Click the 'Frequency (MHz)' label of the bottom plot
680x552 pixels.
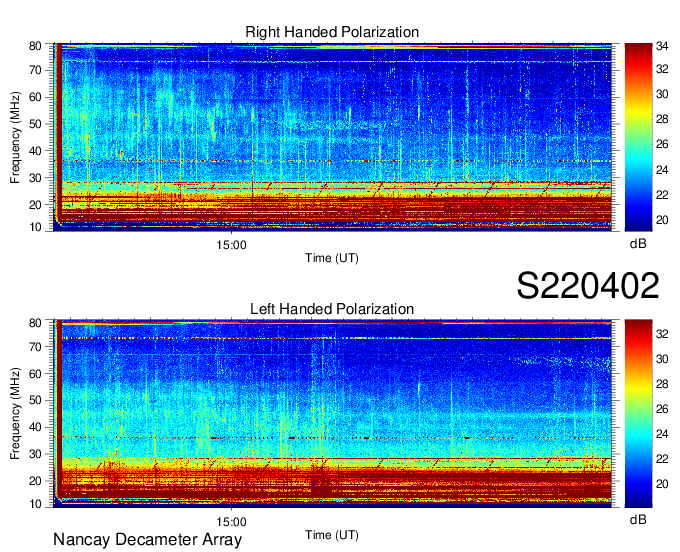click(x=15, y=414)
